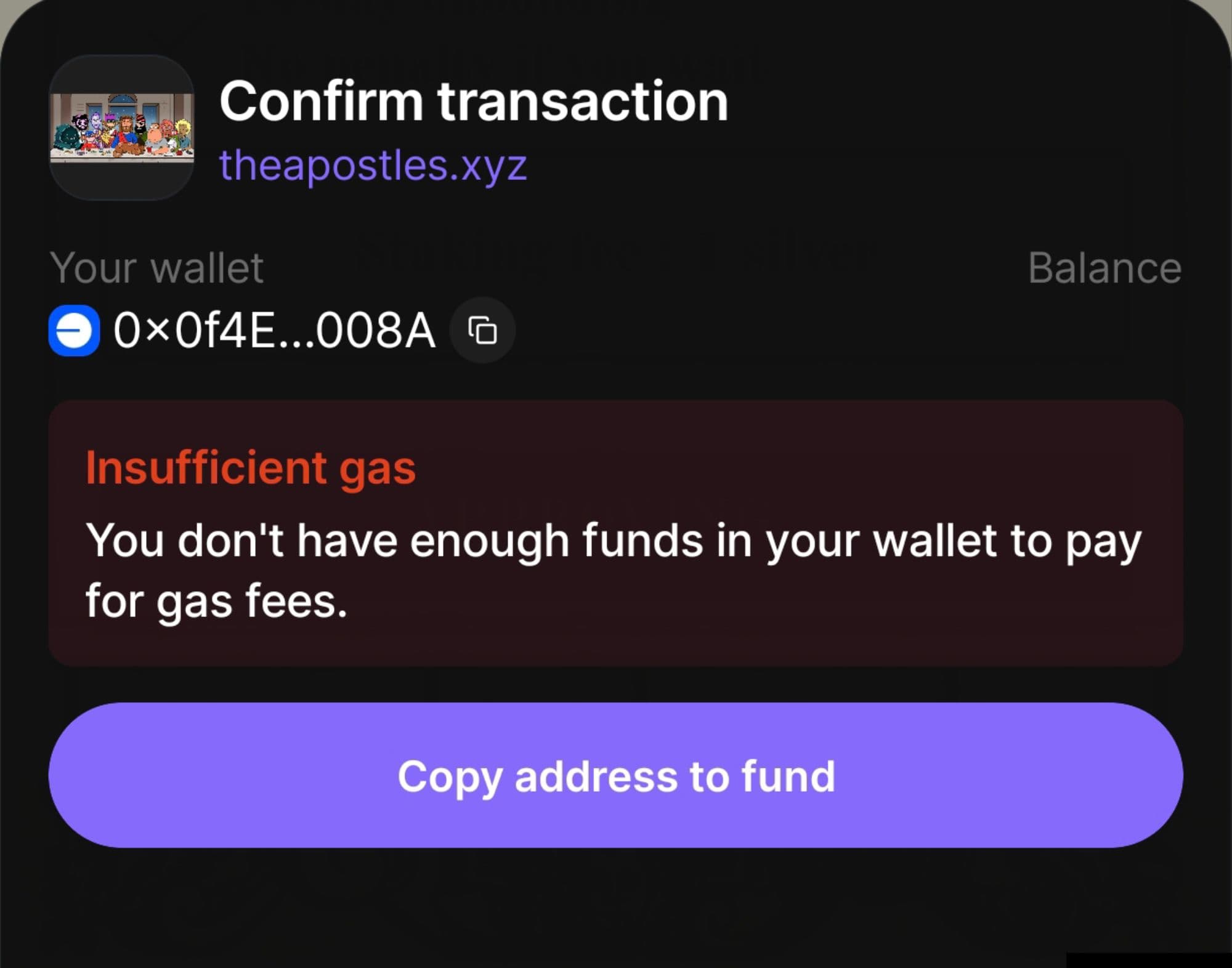This screenshot has height=968, width=1232.
Task: Click the blue wallet network icon
Action: 74,331
